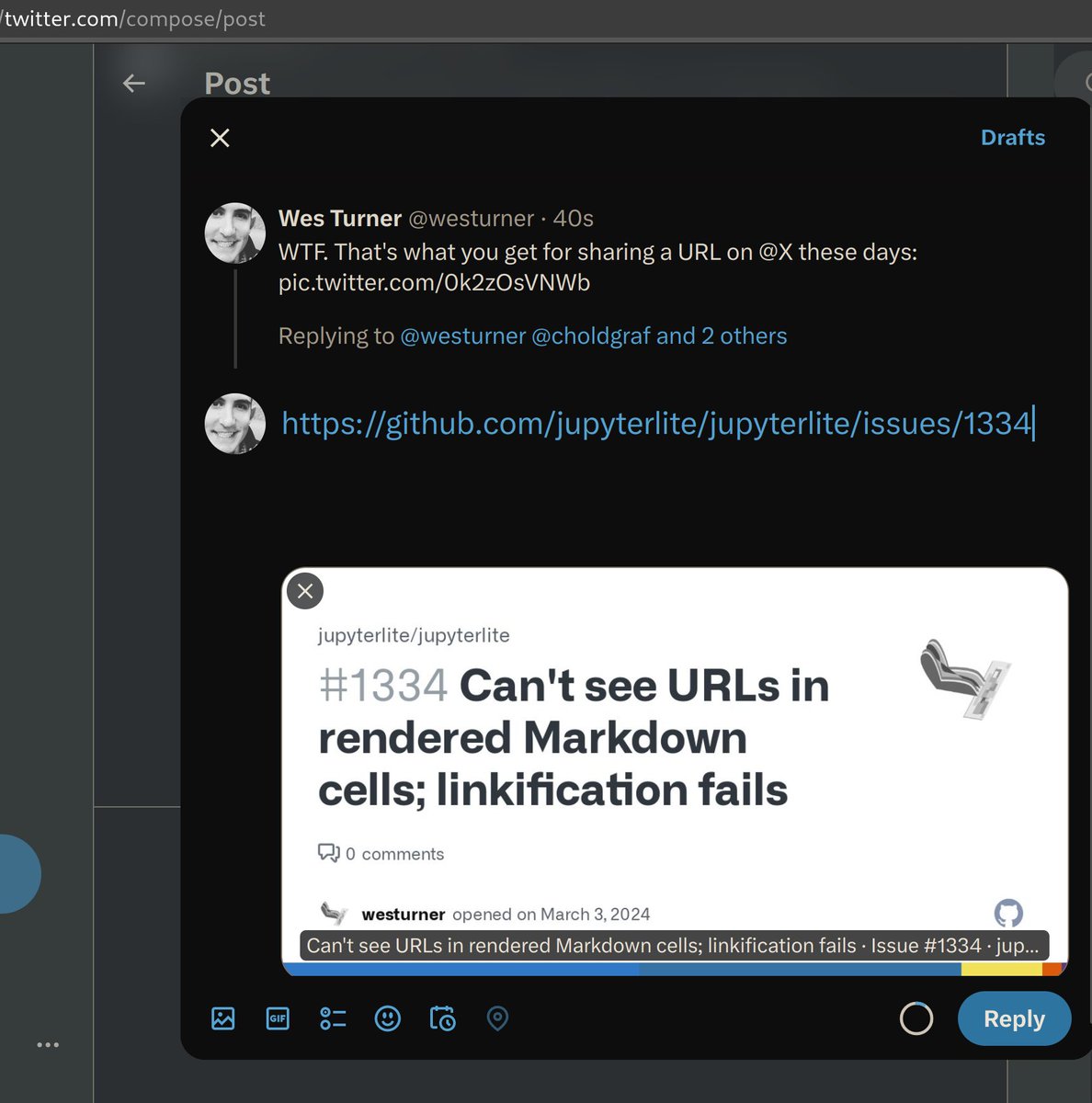Open the Drafts list

pos(1013,138)
